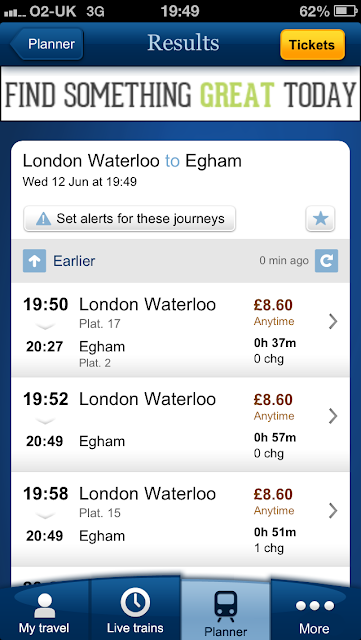Expand 19:58 journey details chevron
The width and height of the screenshot is (361, 640).
point(333,510)
